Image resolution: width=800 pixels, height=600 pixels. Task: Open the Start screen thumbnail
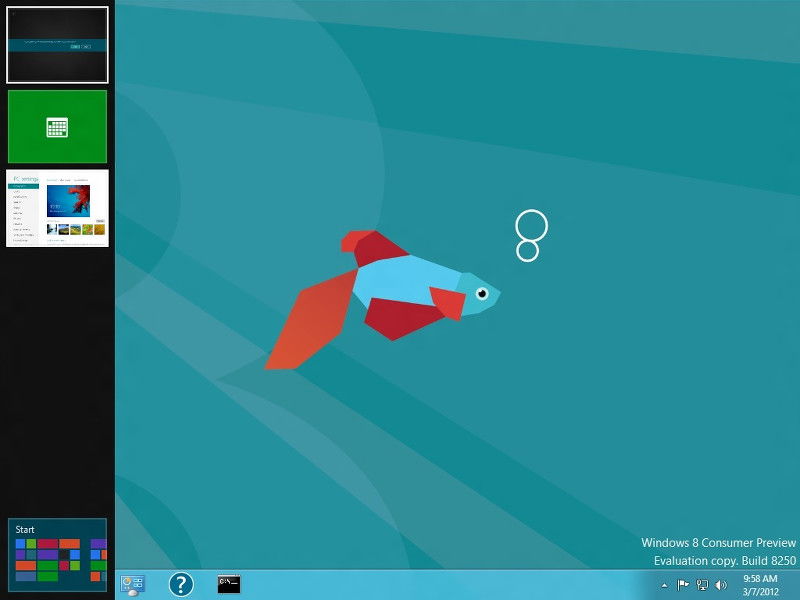pyautogui.click(x=57, y=555)
